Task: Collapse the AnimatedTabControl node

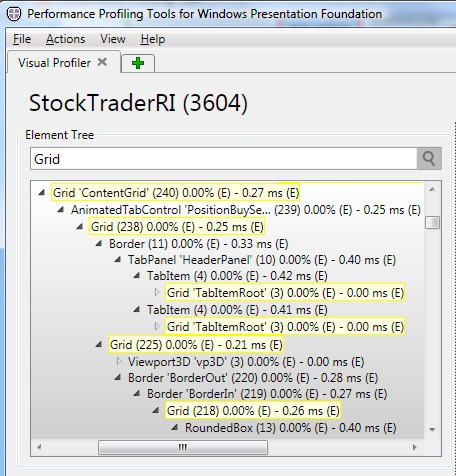Action: pos(61,210)
